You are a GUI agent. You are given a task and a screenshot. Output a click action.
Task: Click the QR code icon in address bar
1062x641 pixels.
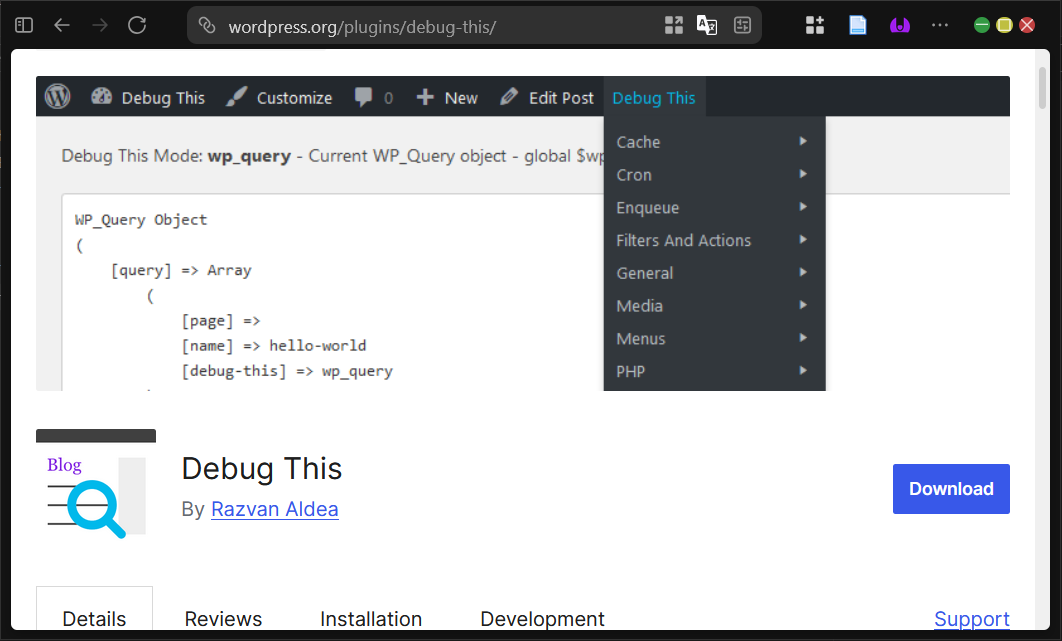[x=674, y=26]
